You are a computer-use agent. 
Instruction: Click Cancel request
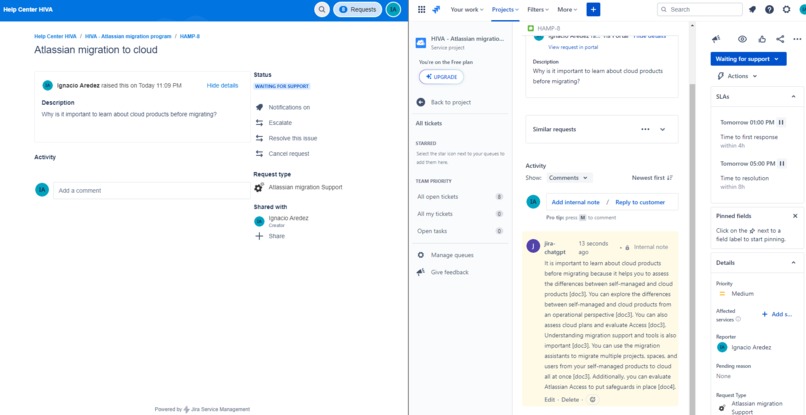pos(282,154)
